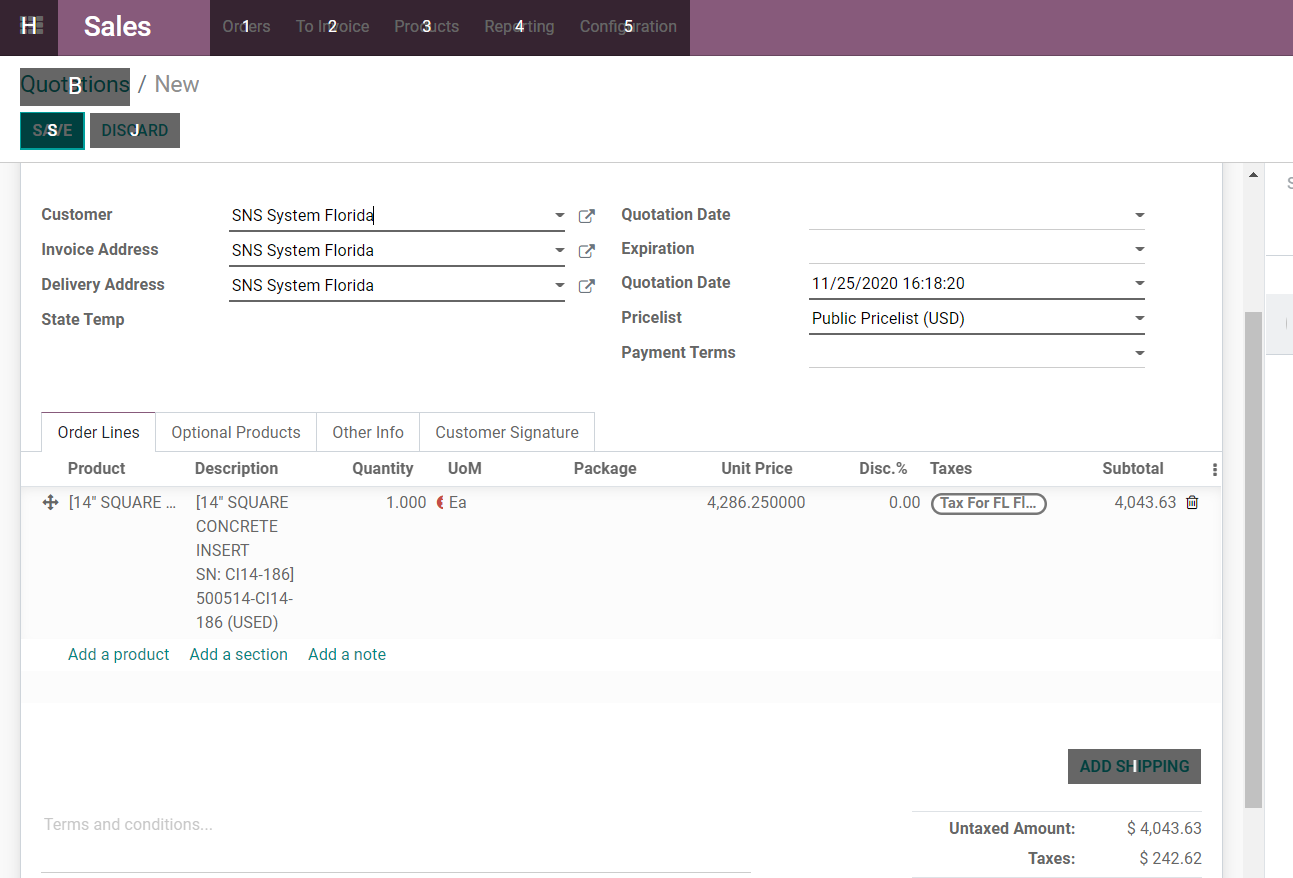Open Customer external link icon
The height and width of the screenshot is (878, 1293).
[x=587, y=216]
